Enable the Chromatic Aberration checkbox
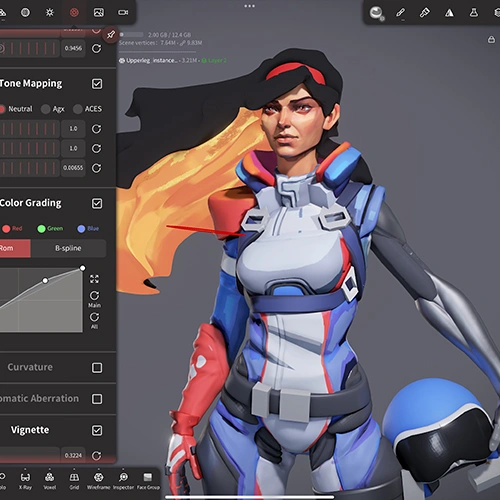Screen dimensions: 500x500 click(x=97, y=399)
